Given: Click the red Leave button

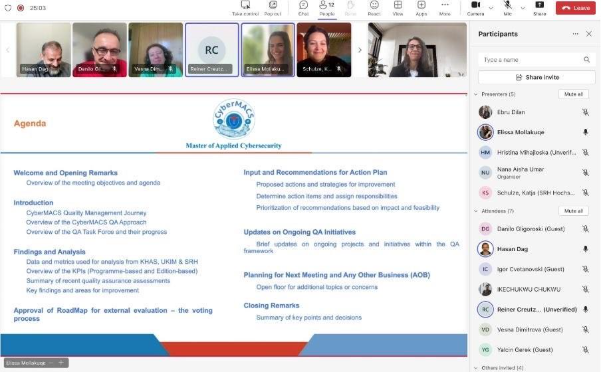Looking at the screenshot, I should click(576, 8).
